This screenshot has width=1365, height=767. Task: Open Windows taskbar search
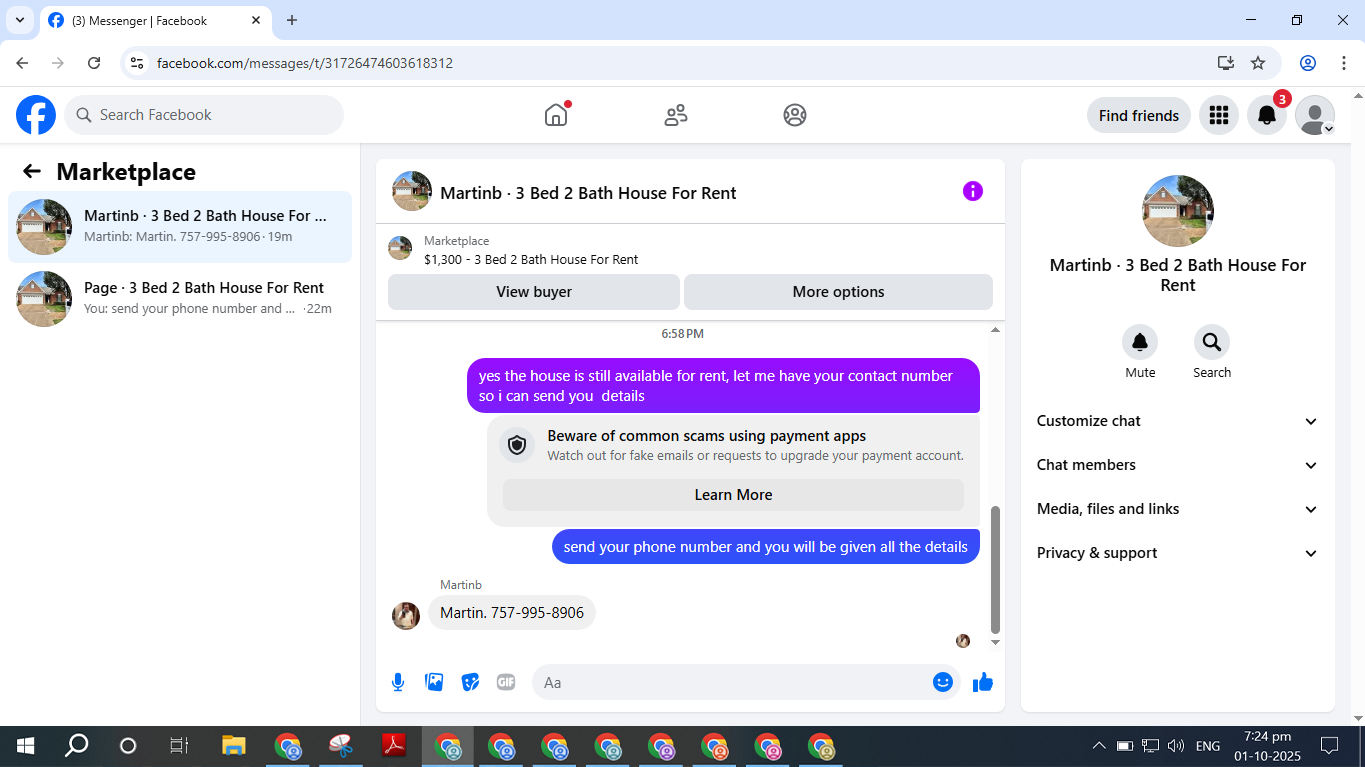pyautogui.click(x=76, y=746)
